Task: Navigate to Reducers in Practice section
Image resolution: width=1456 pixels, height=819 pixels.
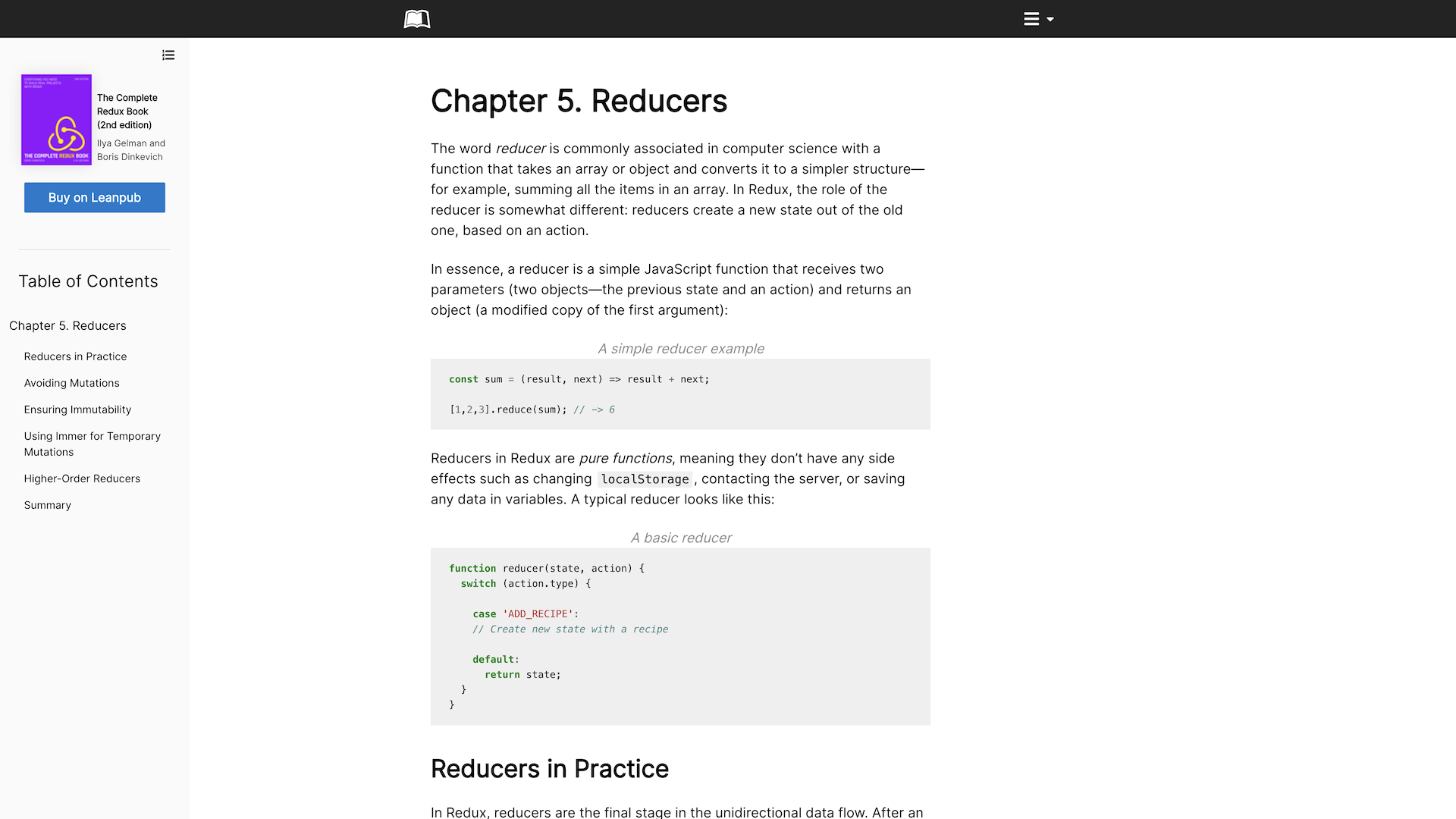Action: pos(75,356)
